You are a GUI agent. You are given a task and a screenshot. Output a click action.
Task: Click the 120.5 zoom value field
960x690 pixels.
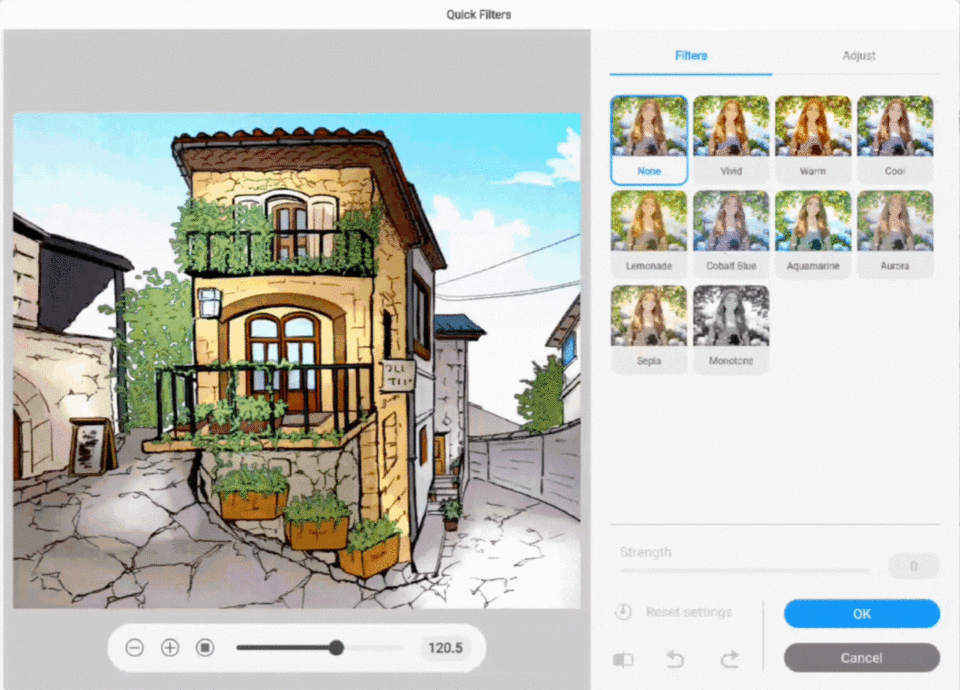pos(445,647)
